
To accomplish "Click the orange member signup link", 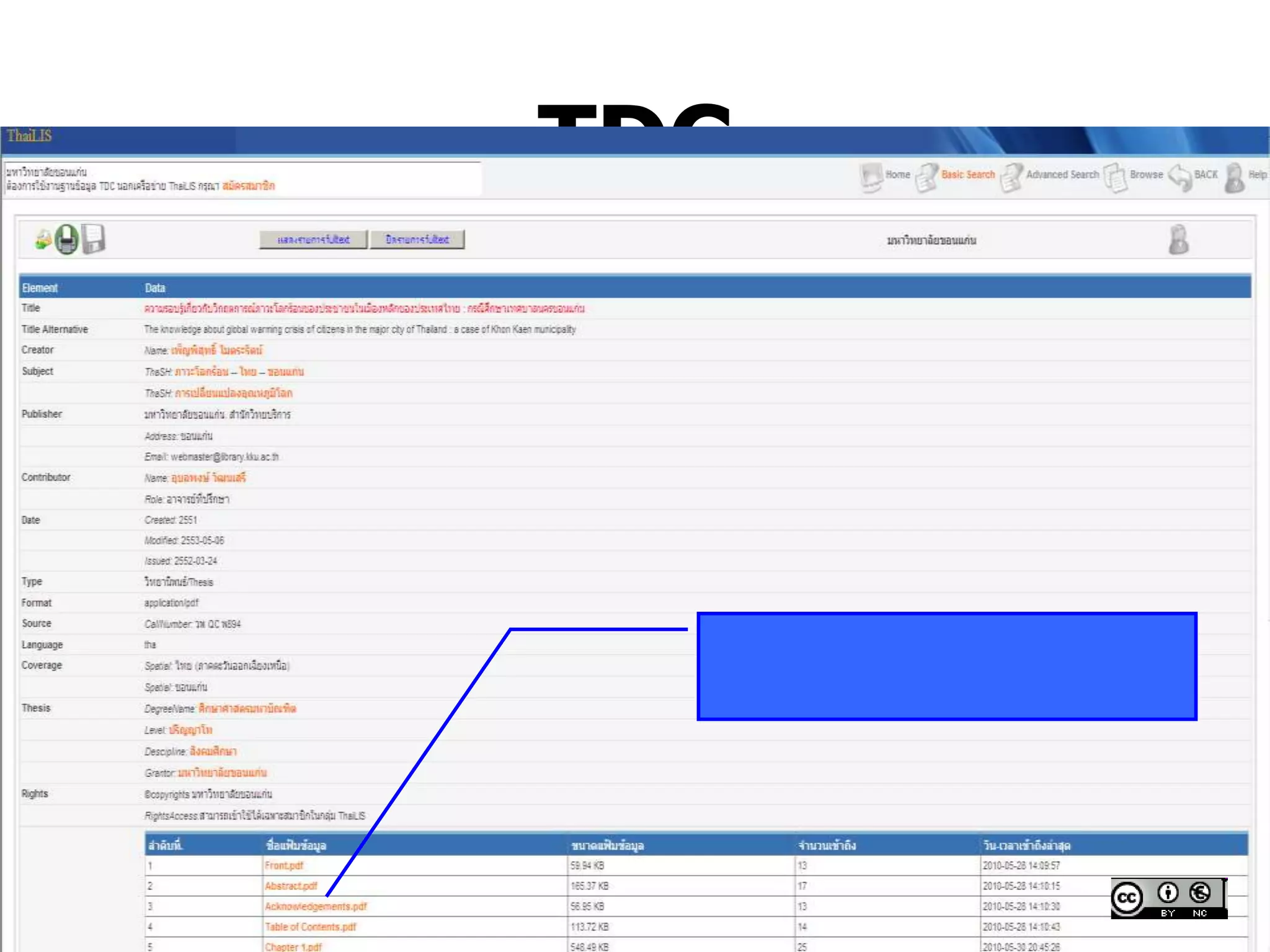I will (x=248, y=186).
